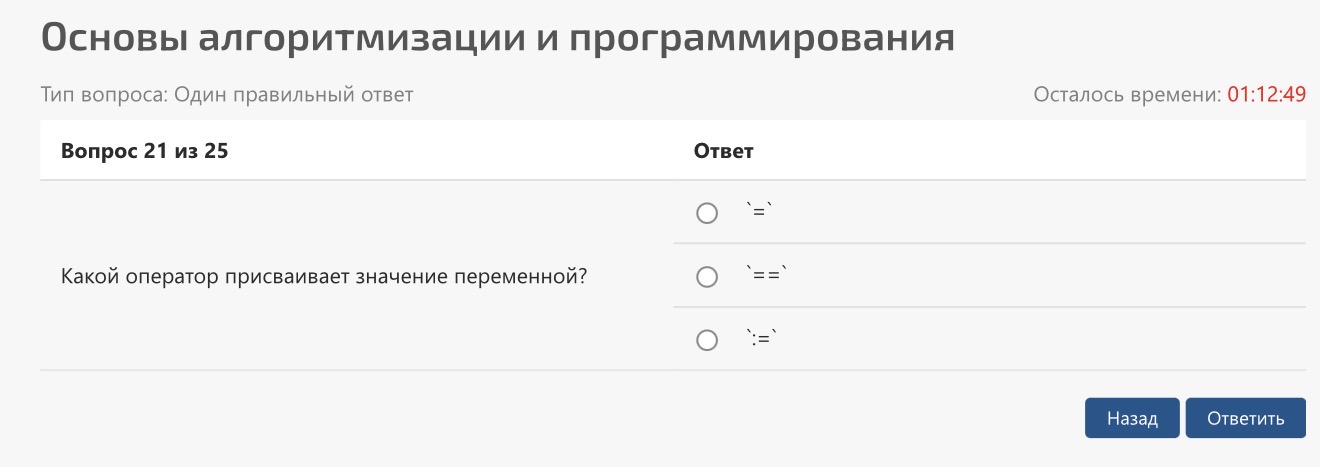Image resolution: width=1320 pixels, height=467 pixels.
Task: Click the Осталось времени label
Action: pos(1127,95)
